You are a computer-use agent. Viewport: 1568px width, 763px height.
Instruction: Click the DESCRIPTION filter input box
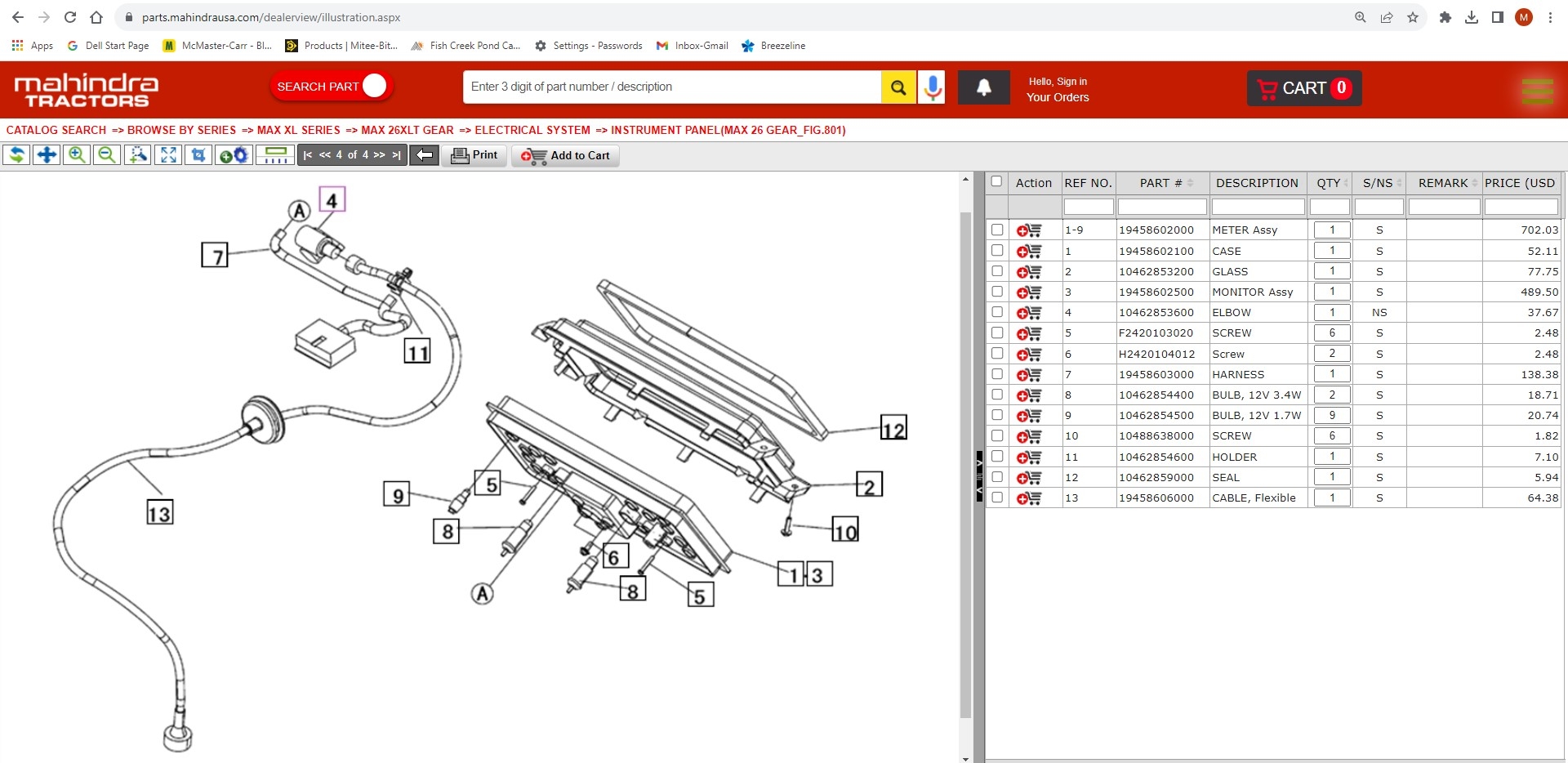1258,207
